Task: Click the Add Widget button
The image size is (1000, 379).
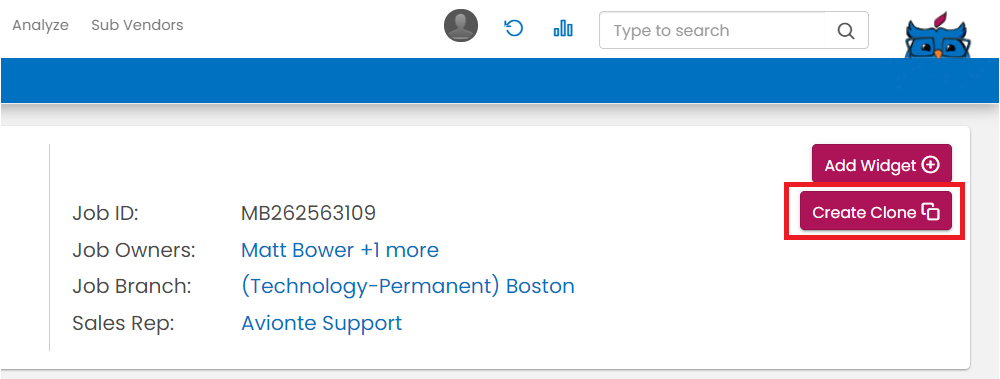Action: click(x=881, y=164)
